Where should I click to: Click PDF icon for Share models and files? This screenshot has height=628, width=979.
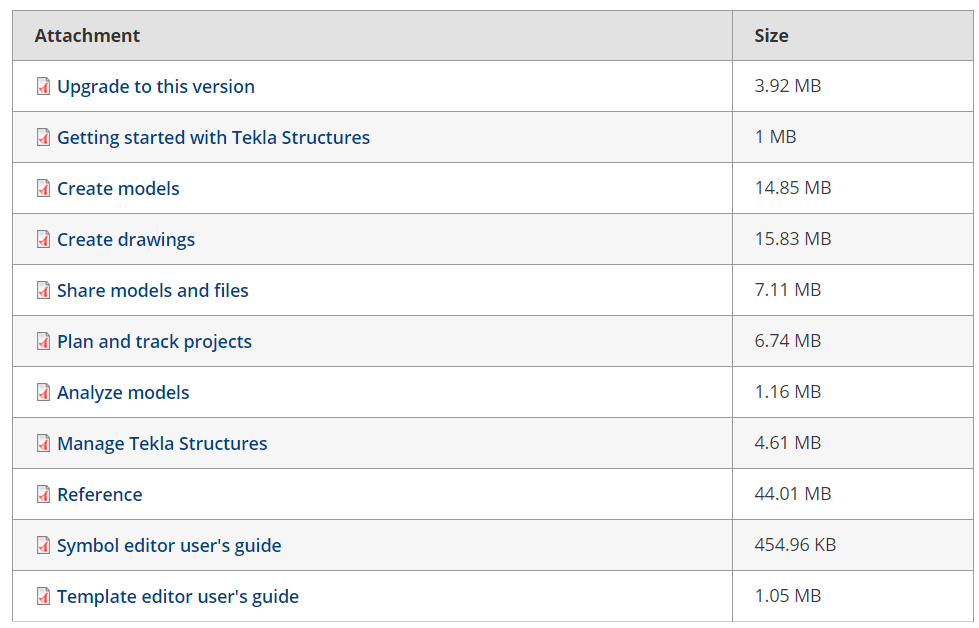[43, 290]
